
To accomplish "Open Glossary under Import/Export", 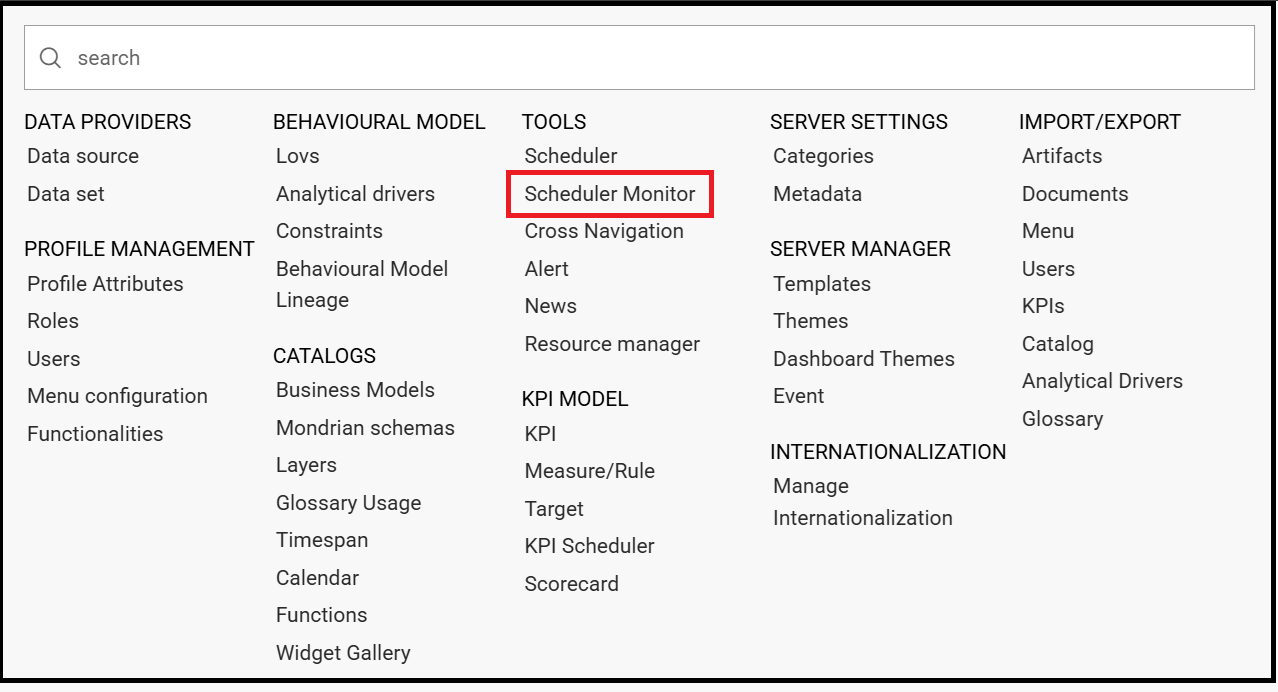I will (1062, 419).
